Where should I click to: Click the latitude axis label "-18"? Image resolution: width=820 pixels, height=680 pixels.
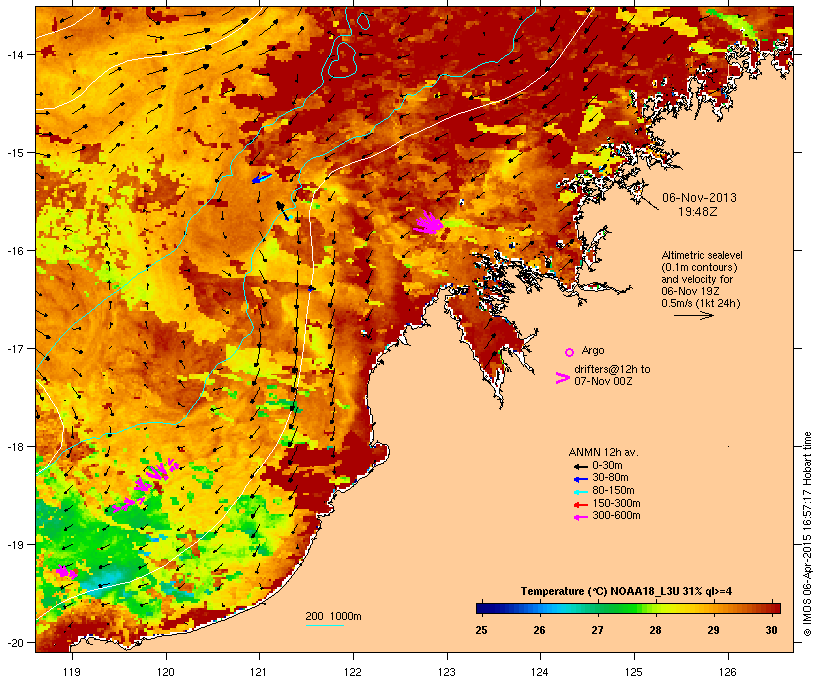(14, 447)
